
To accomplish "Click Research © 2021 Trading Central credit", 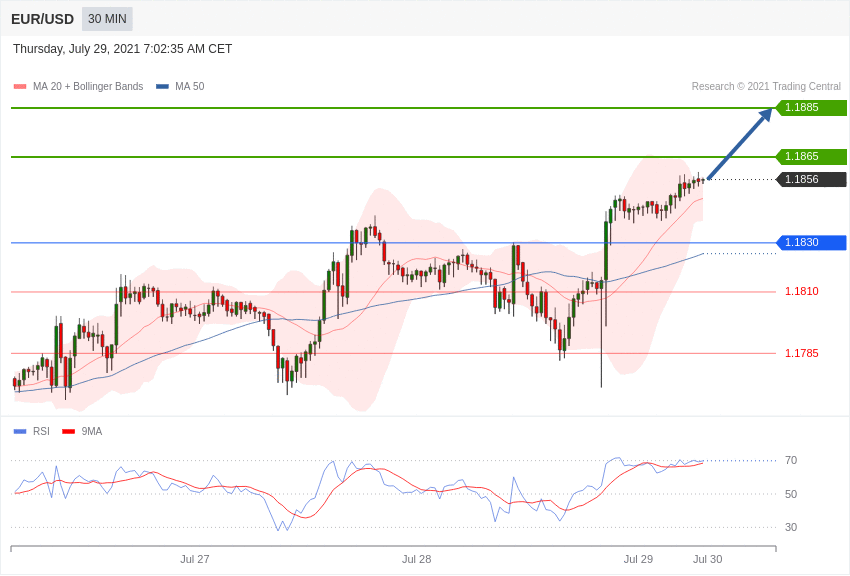I will pos(766,86).
